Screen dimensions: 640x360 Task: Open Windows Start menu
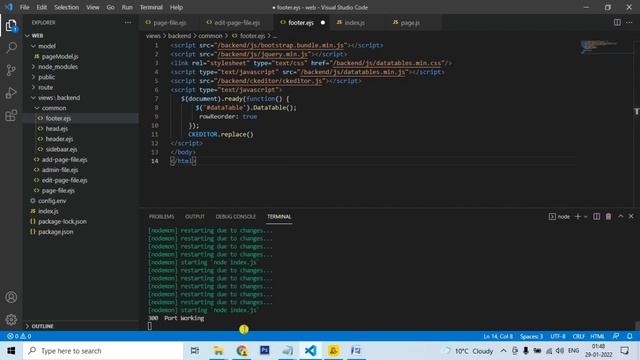[x=11, y=351]
